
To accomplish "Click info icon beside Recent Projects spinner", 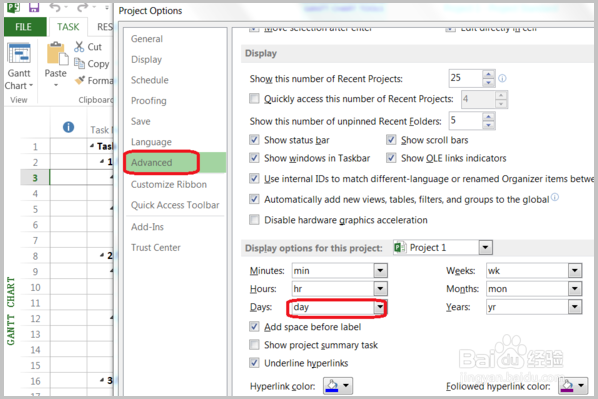I will click(502, 78).
